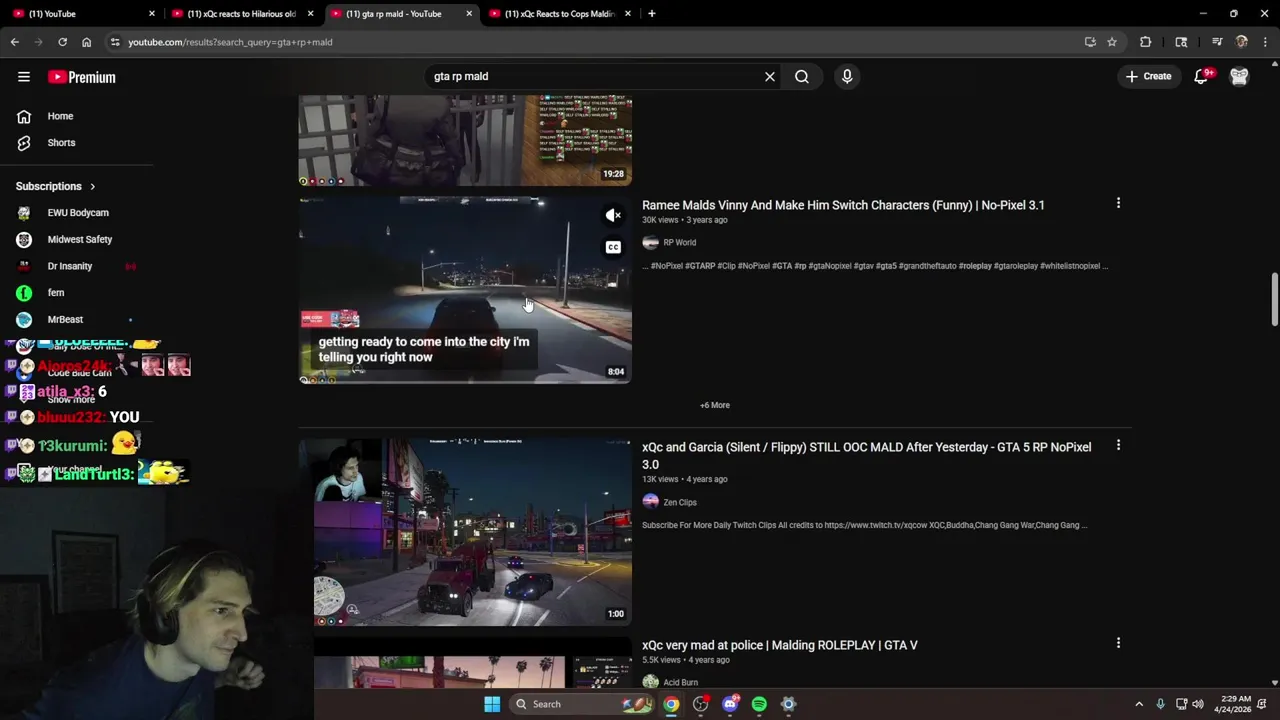This screenshot has width=1280, height=720.
Task: Open Windows Start menu
Action: 492,704
